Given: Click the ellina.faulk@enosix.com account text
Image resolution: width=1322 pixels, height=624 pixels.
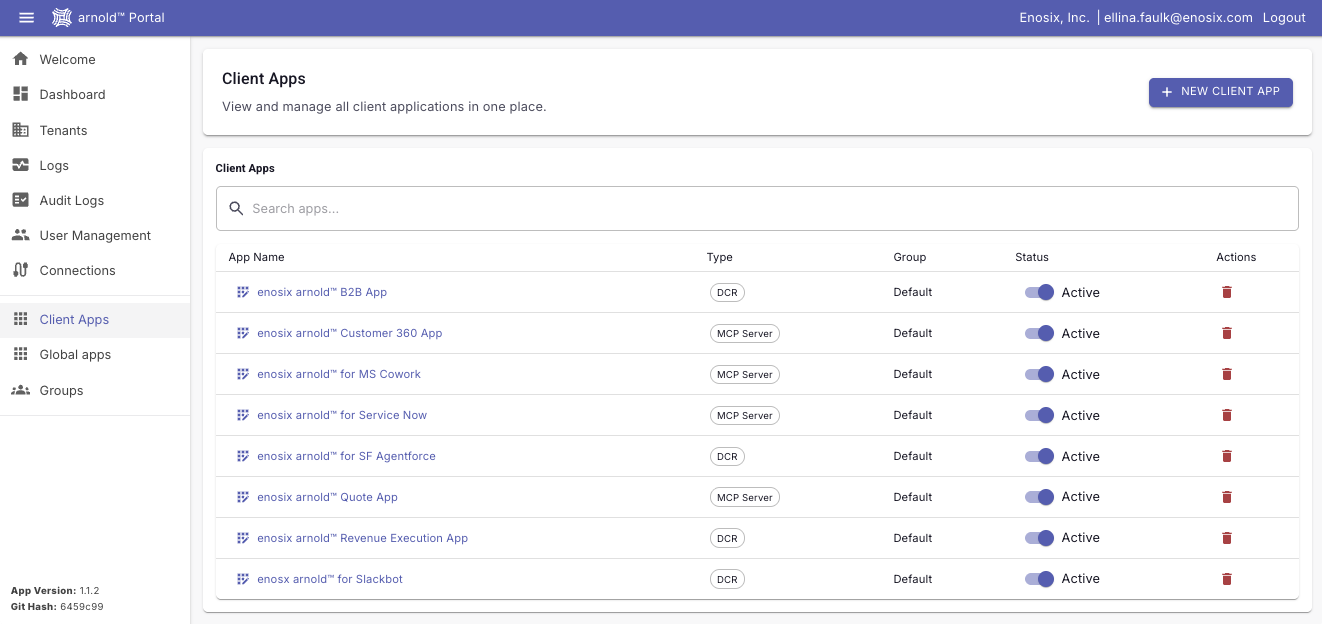Looking at the screenshot, I should 1178,17.
